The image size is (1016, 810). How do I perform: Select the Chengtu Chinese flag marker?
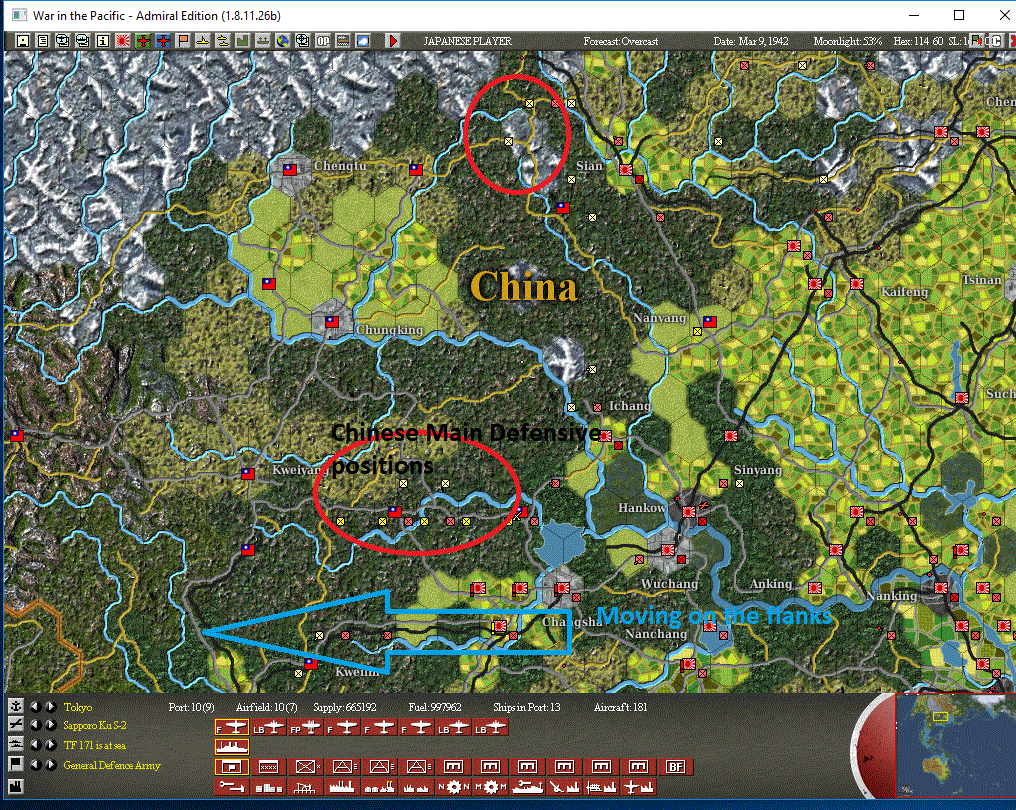[290, 170]
